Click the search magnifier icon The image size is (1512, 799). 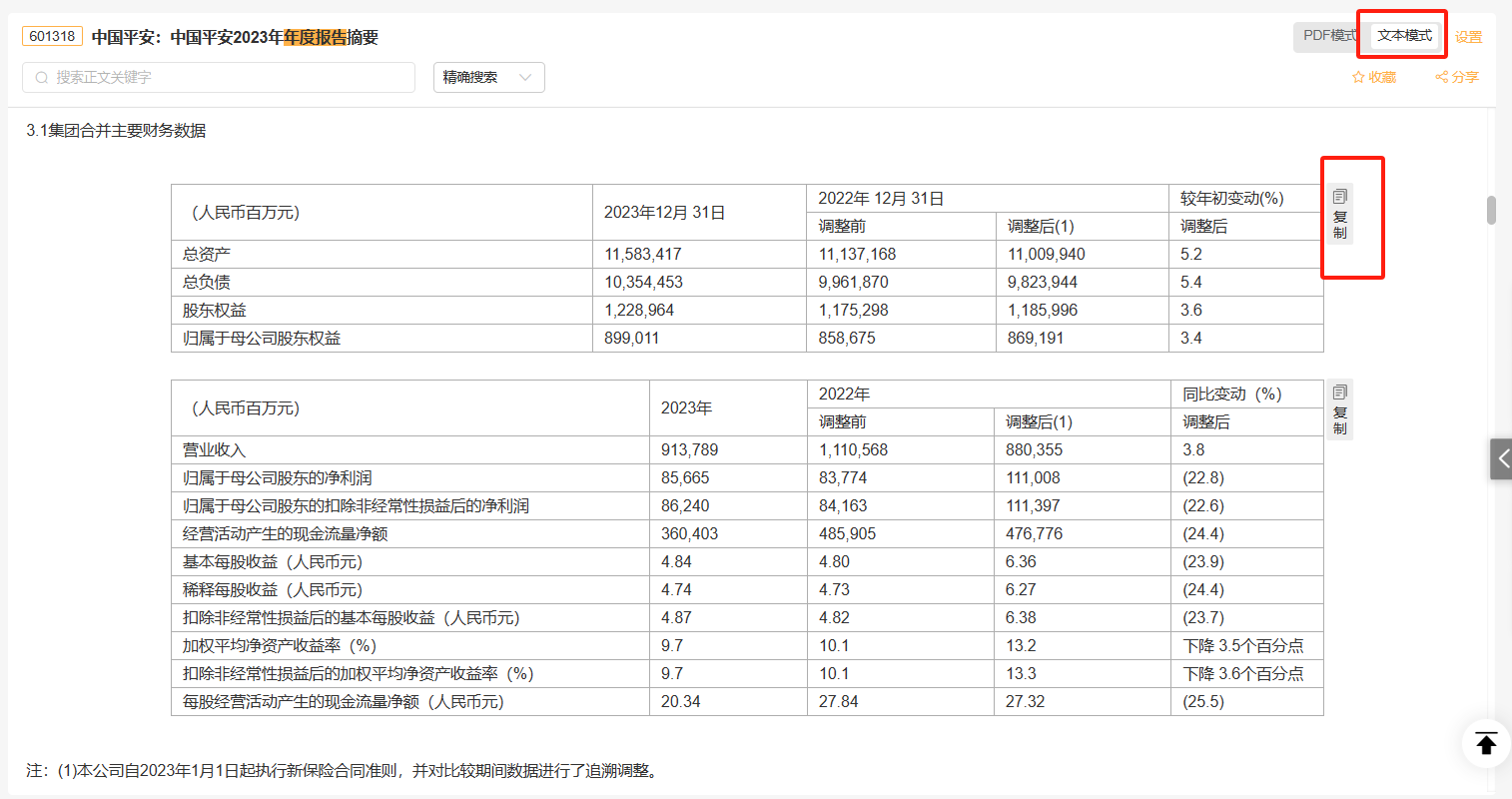point(42,77)
